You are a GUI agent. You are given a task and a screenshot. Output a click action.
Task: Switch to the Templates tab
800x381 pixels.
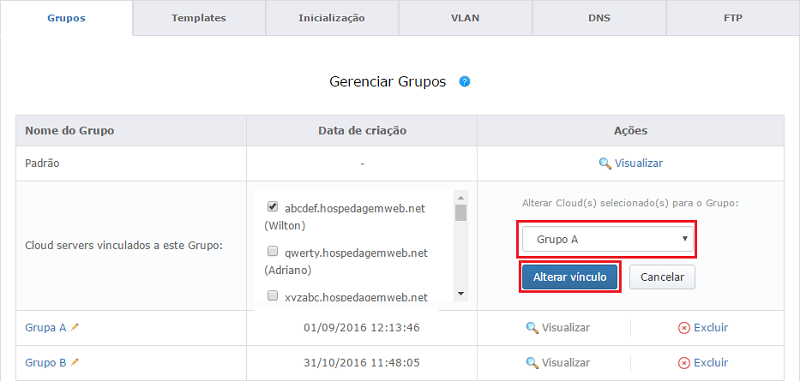coord(199,18)
